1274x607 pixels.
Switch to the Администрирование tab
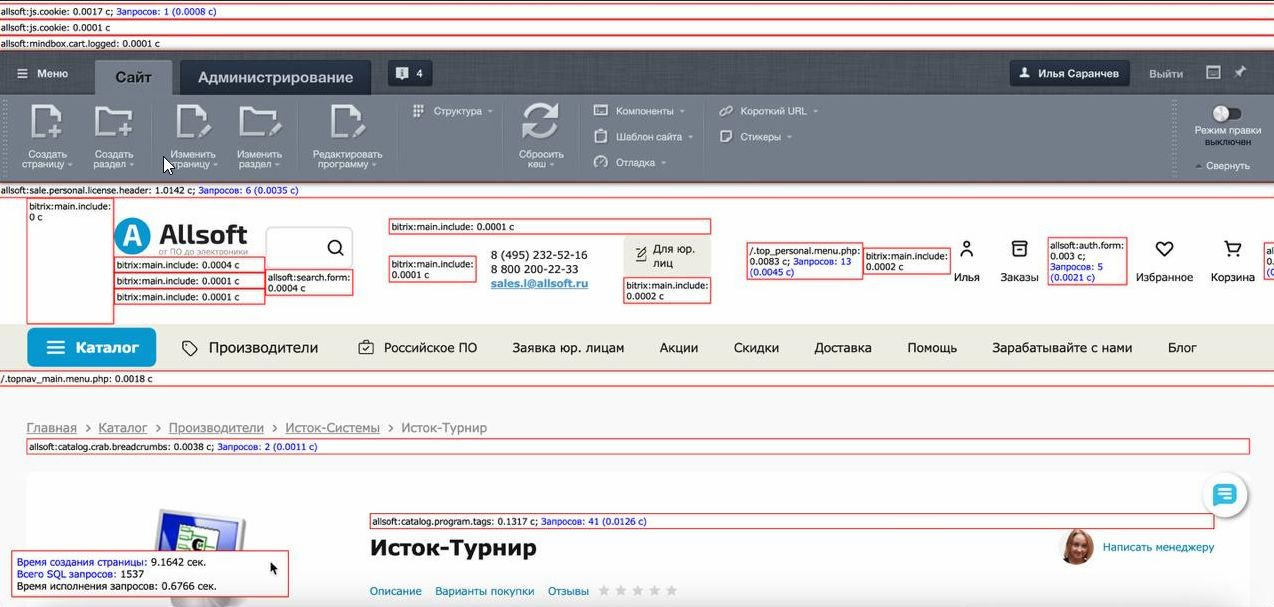point(275,77)
